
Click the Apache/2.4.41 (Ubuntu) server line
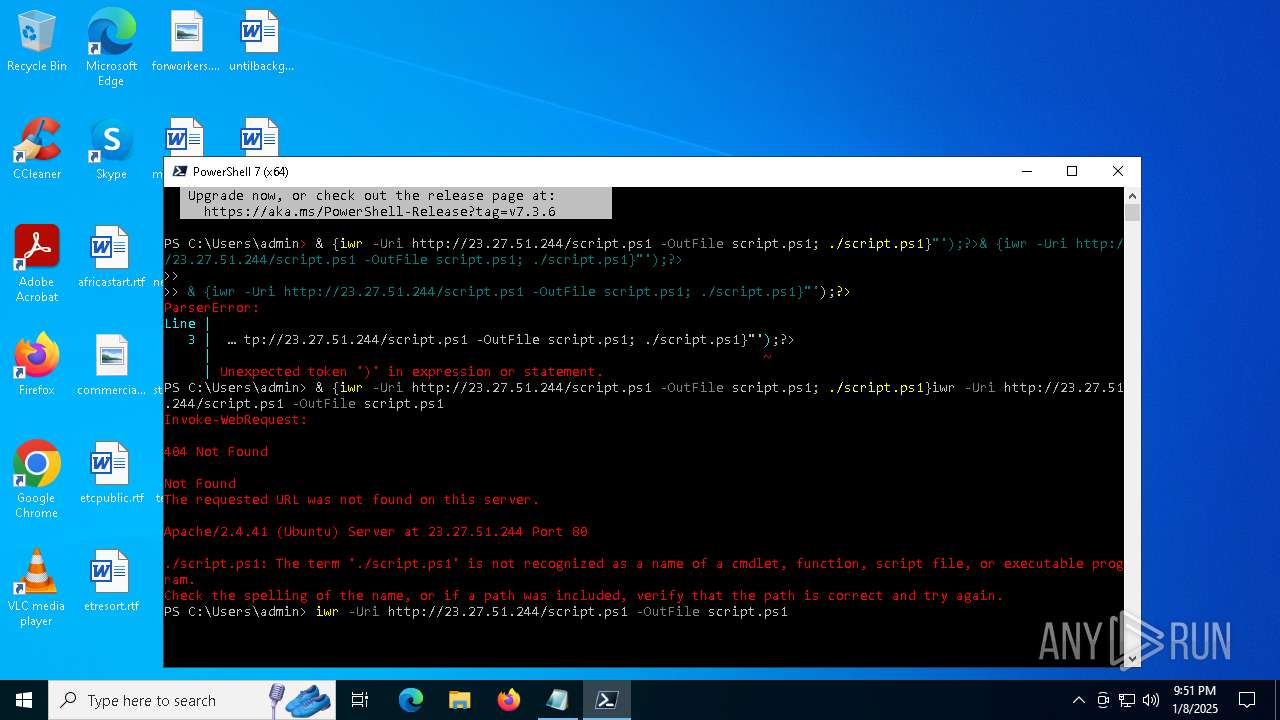coord(376,531)
